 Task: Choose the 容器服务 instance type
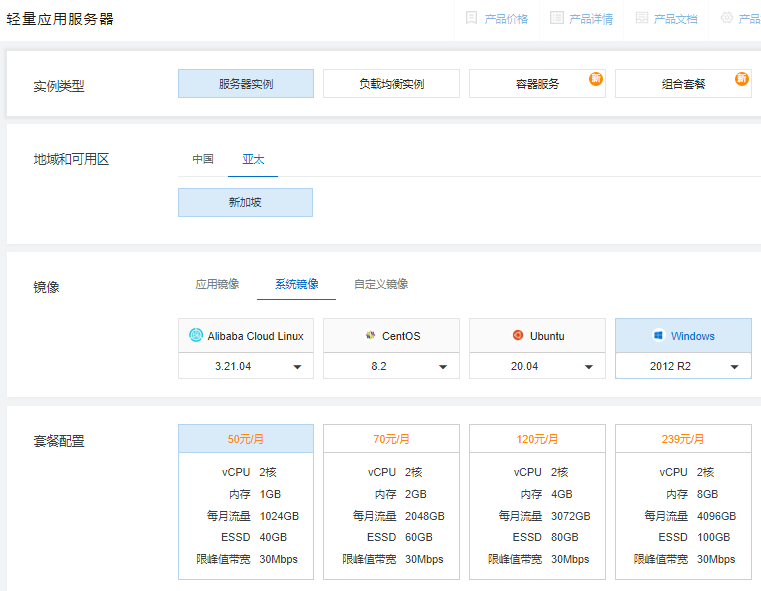(537, 83)
